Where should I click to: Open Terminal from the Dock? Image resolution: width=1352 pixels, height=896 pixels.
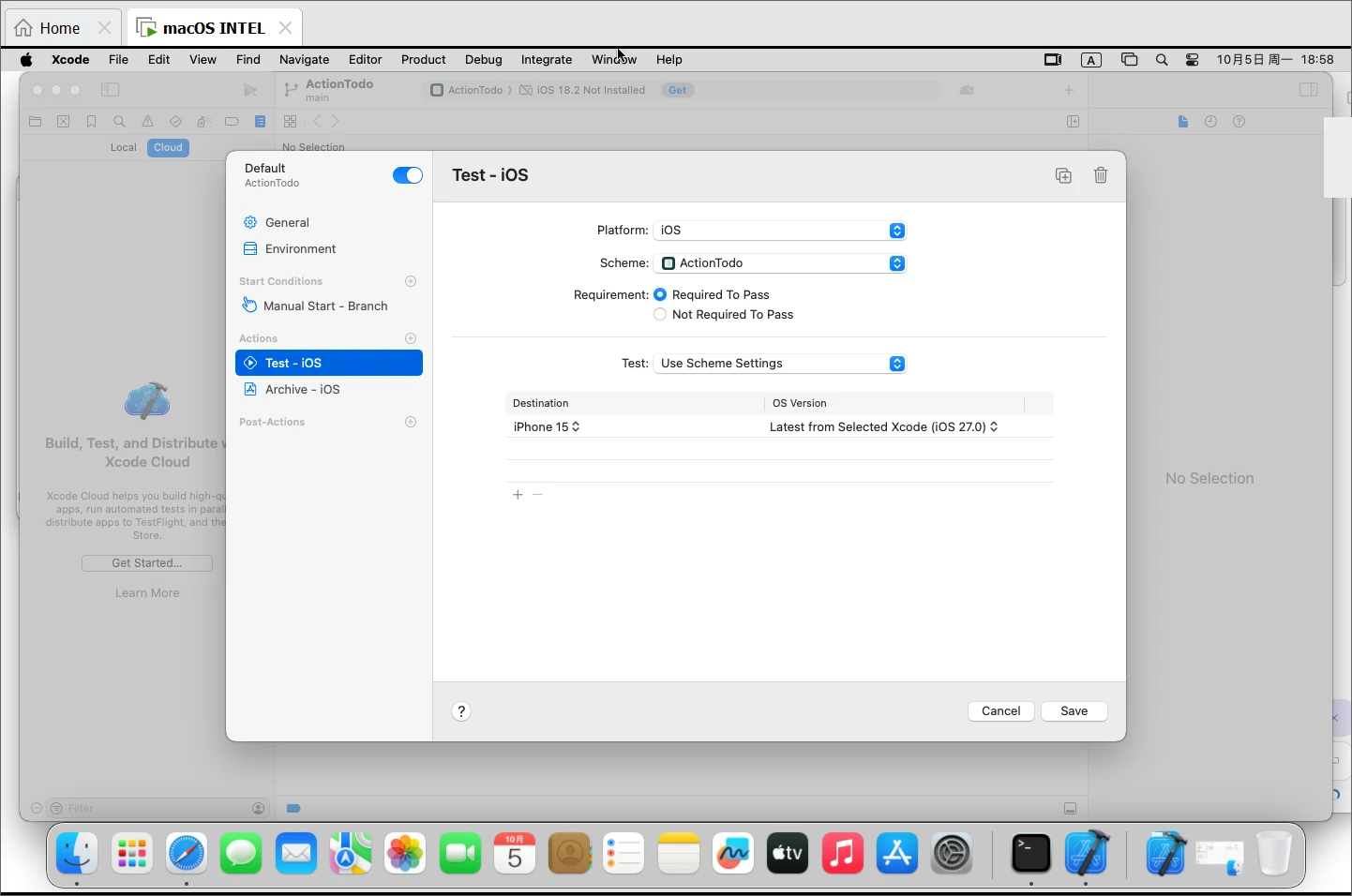[1031, 853]
